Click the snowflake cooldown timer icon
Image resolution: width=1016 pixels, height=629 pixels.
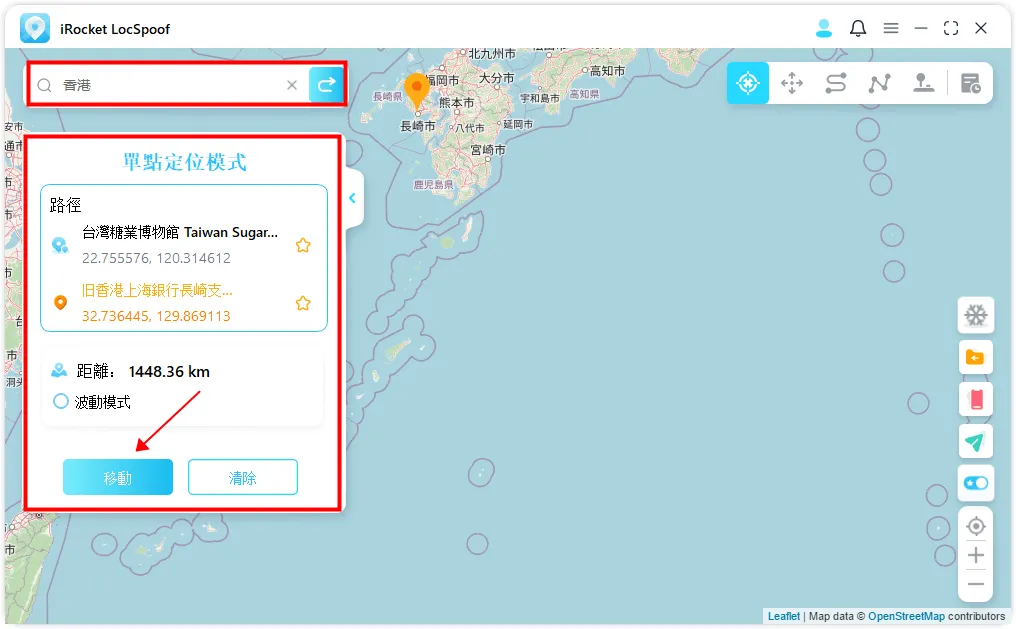point(975,315)
